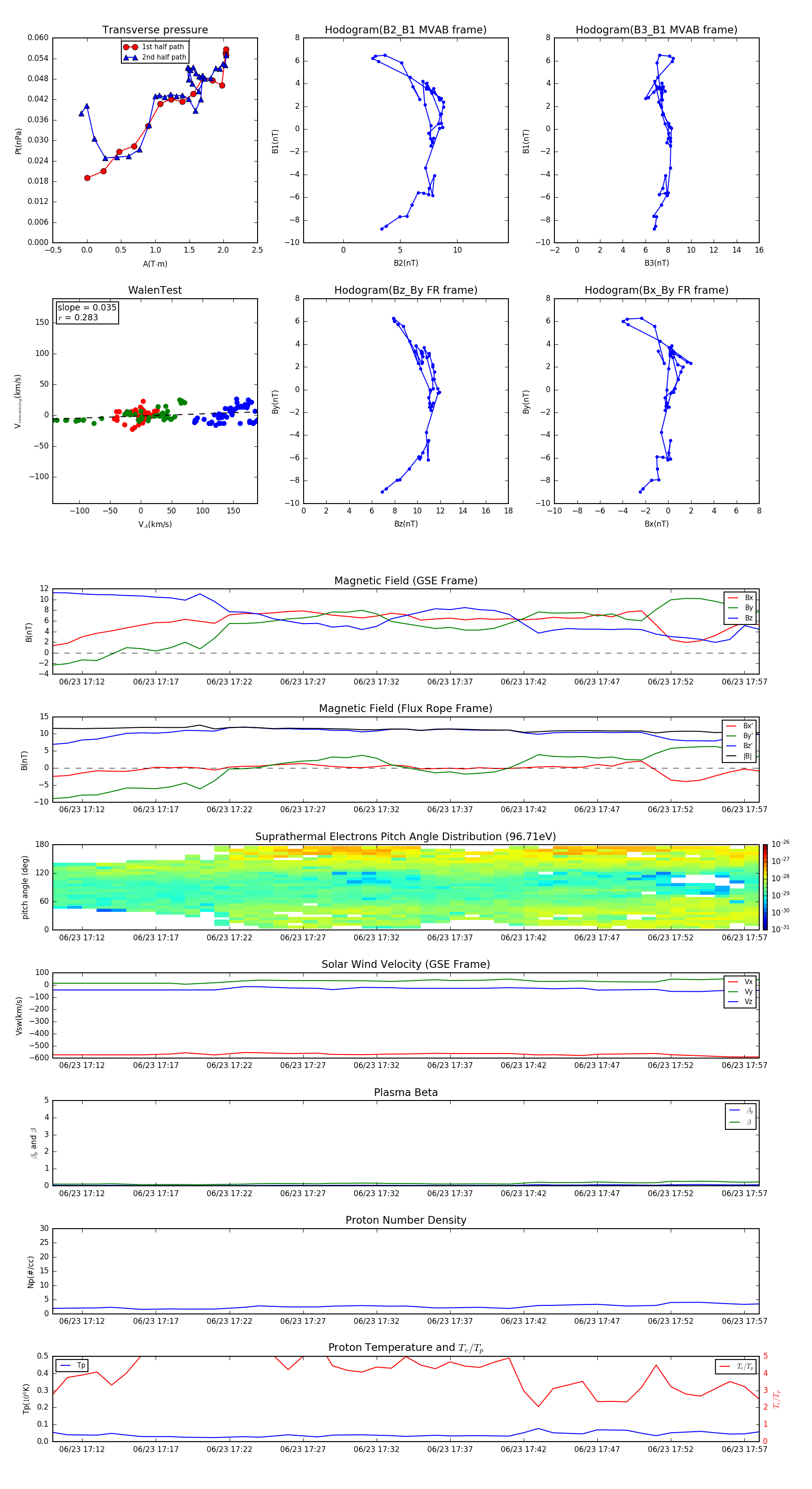Click the '1st half path' legend entry
The image size is (812, 1489).
point(154,47)
